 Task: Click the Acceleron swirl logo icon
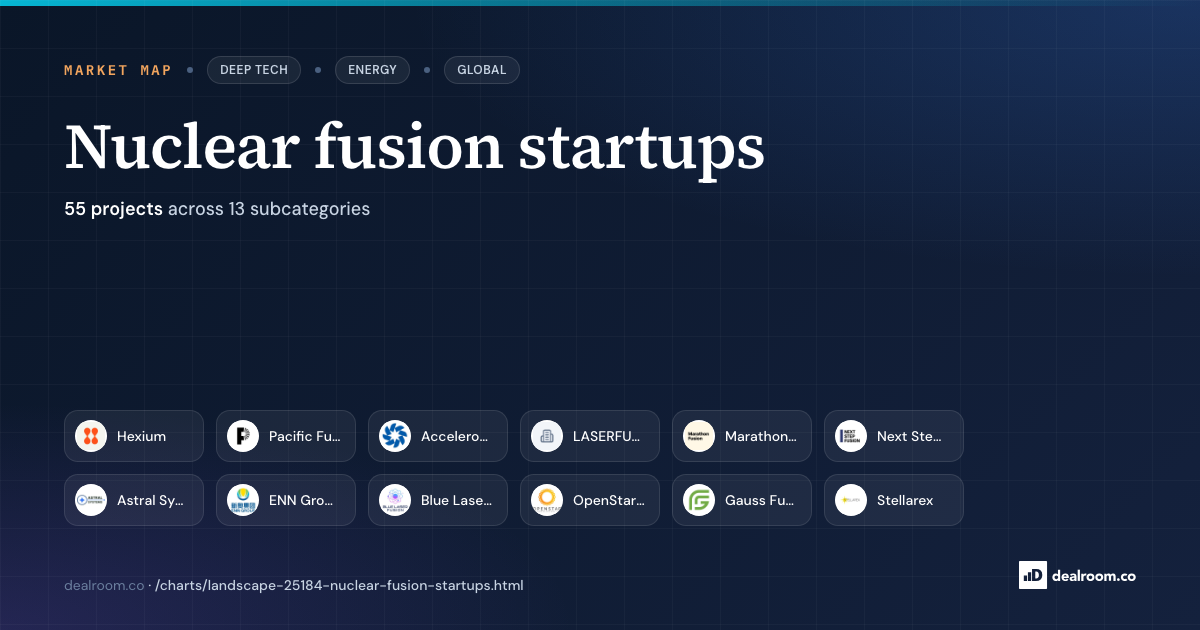[395, 436]
